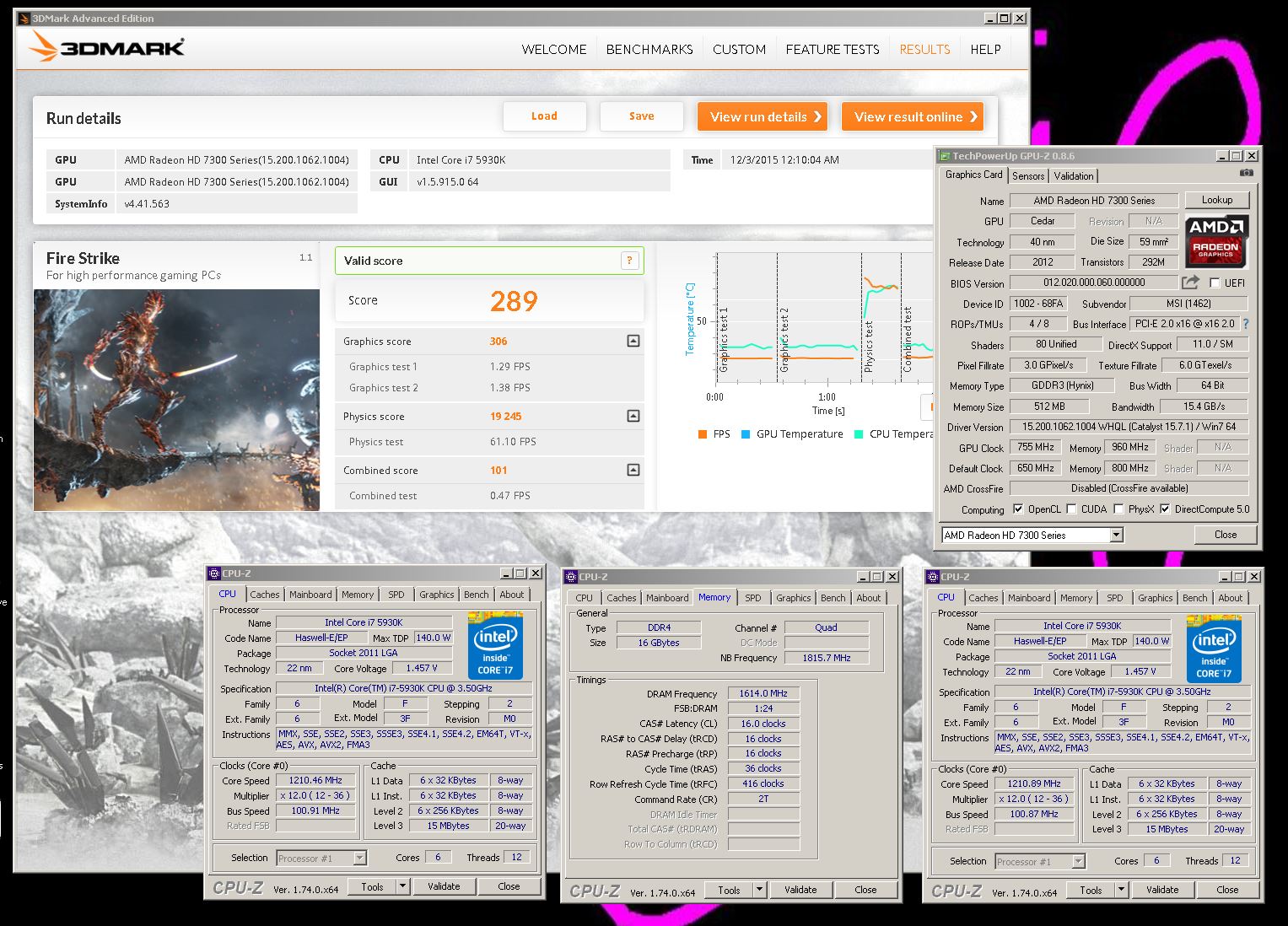Click the DRAM Frequency value 1614.0 MHz
Image resolution: width=1288 pixels, height=926 pixels.
pos(763,693)
